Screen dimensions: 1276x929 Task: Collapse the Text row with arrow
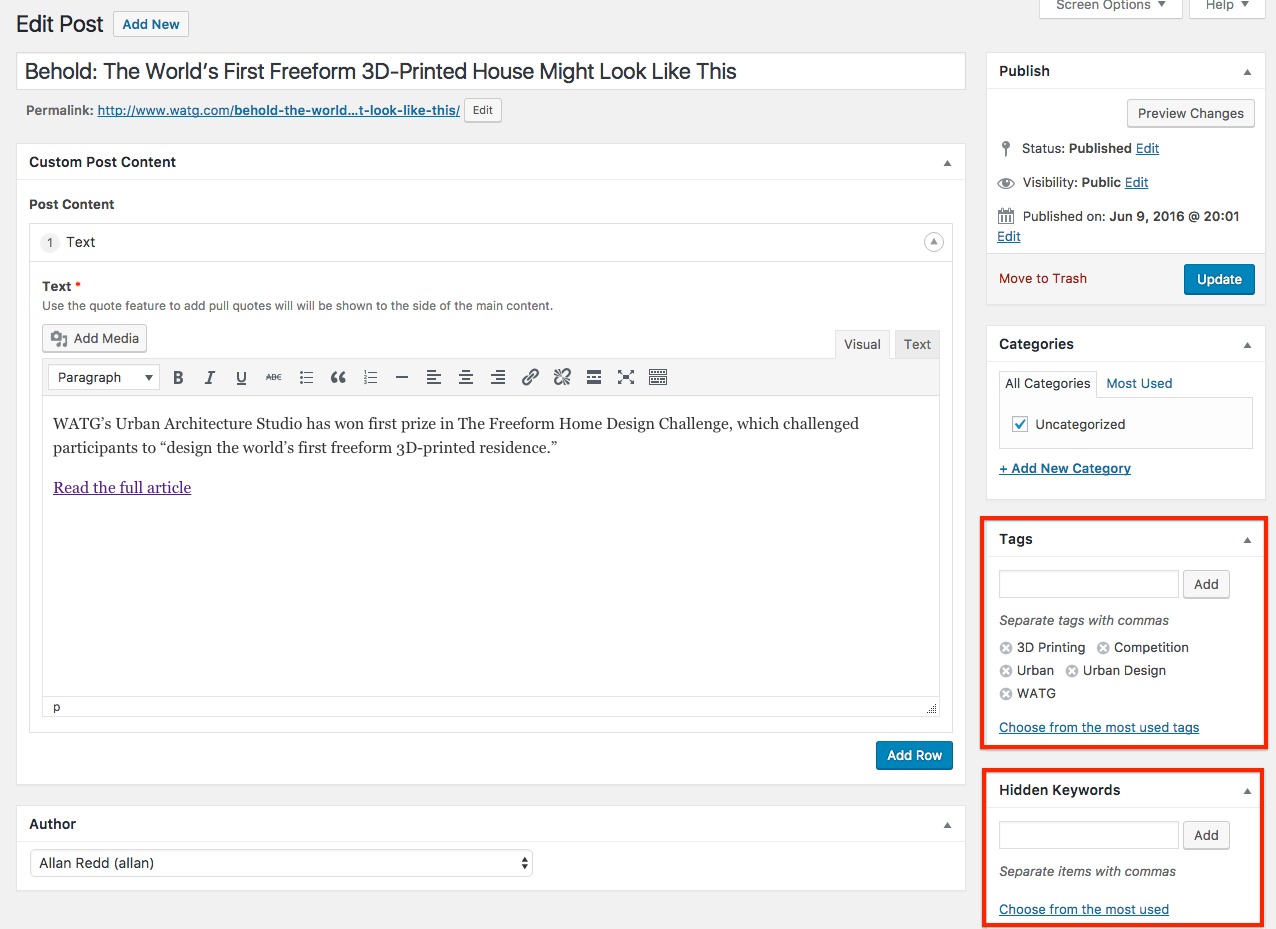[x=933, y=242]
